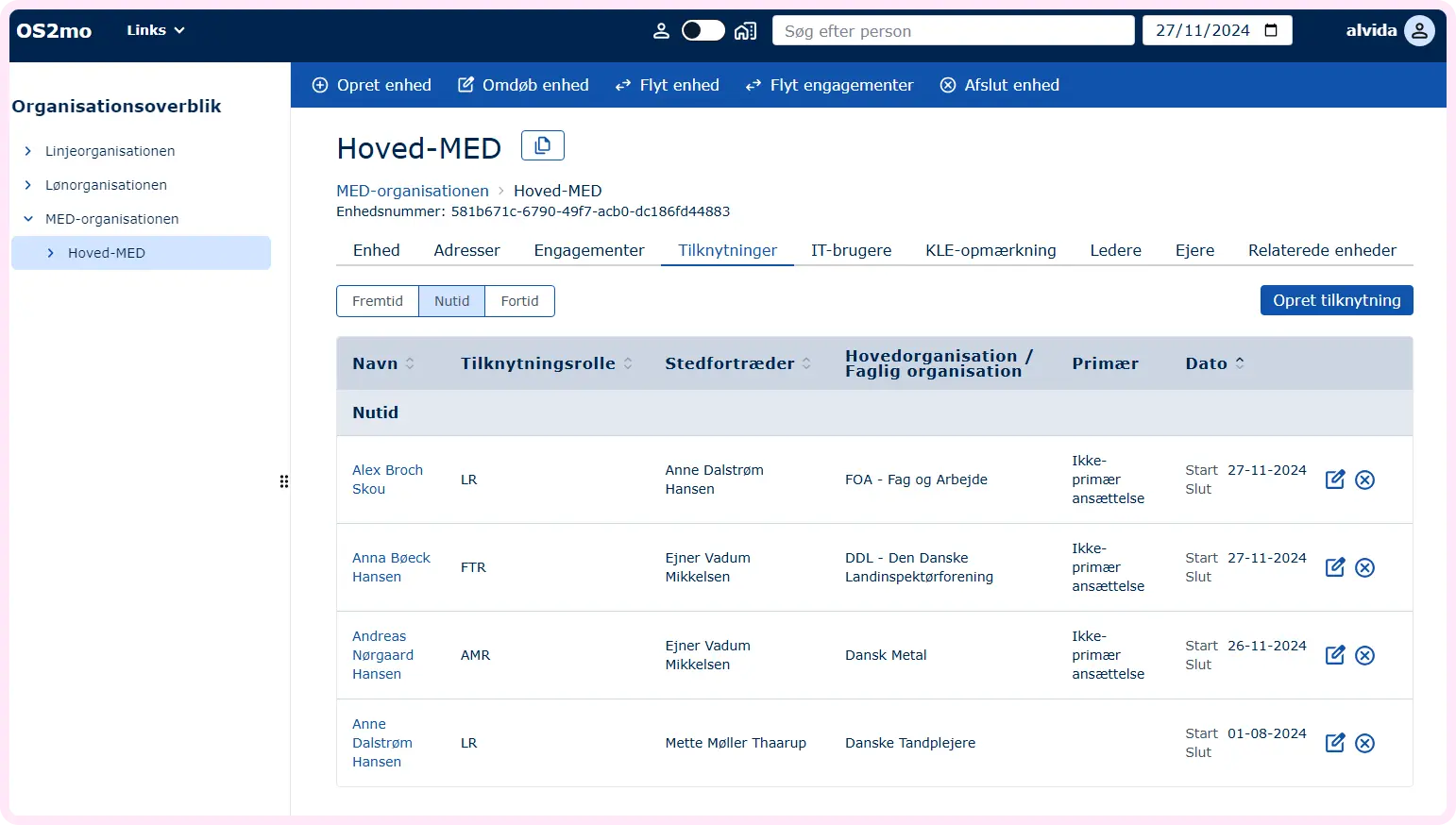Click Opret enhed in the toolbar
Image resolution: width=1456 pixels, height=825 pixels.
372,85
